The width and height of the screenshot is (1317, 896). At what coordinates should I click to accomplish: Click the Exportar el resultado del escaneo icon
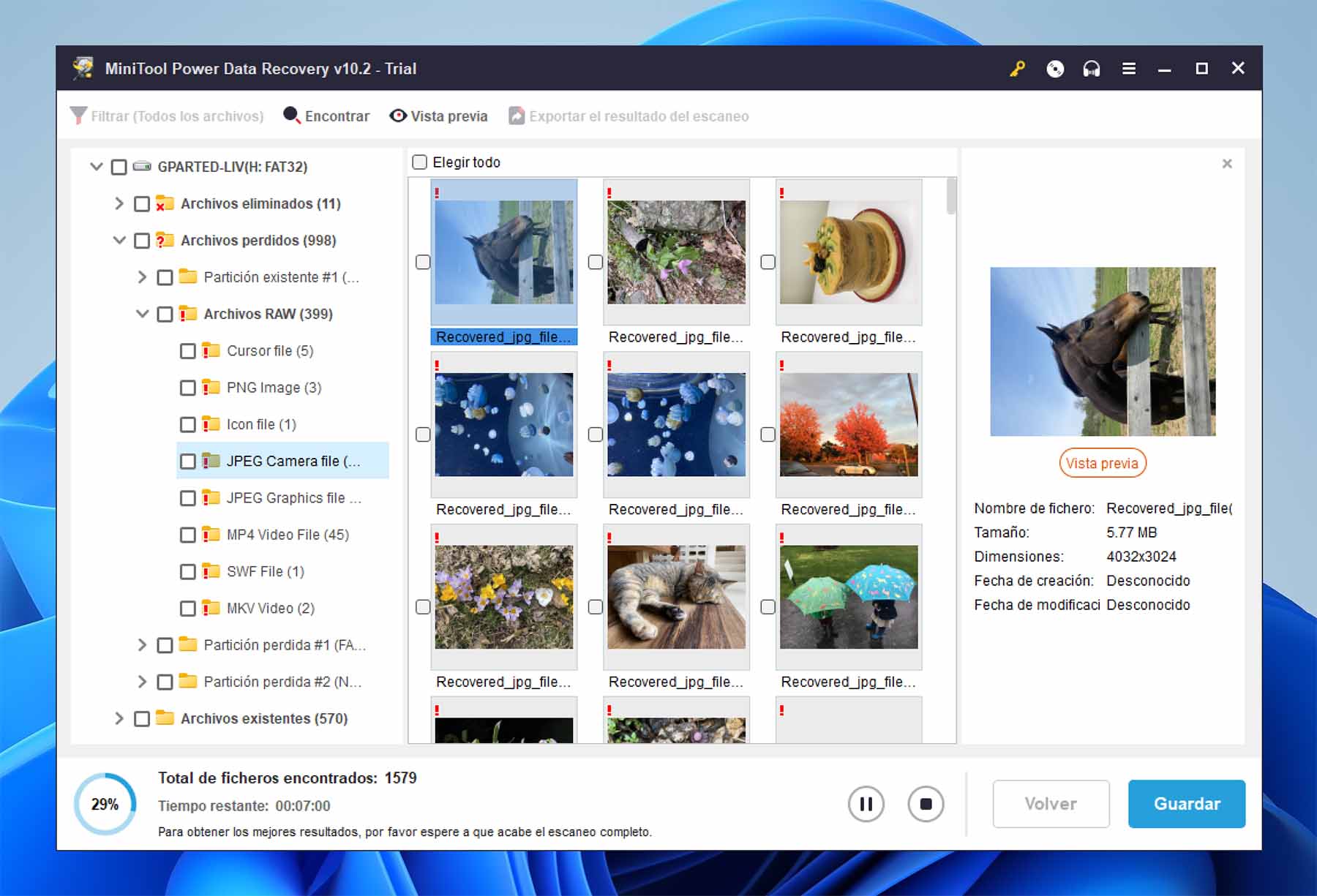[515, 116]
